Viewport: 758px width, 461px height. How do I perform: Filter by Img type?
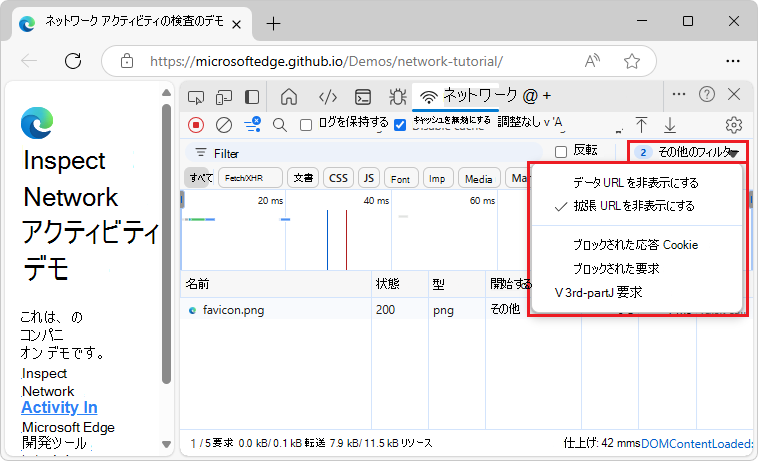[437, 178]
